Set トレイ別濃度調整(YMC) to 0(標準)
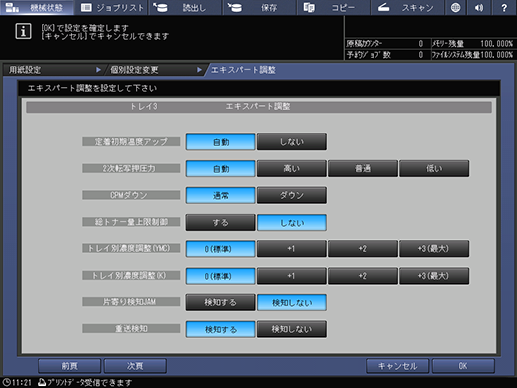The width and height of the screenshot is (517, 388). click(221, 249)
